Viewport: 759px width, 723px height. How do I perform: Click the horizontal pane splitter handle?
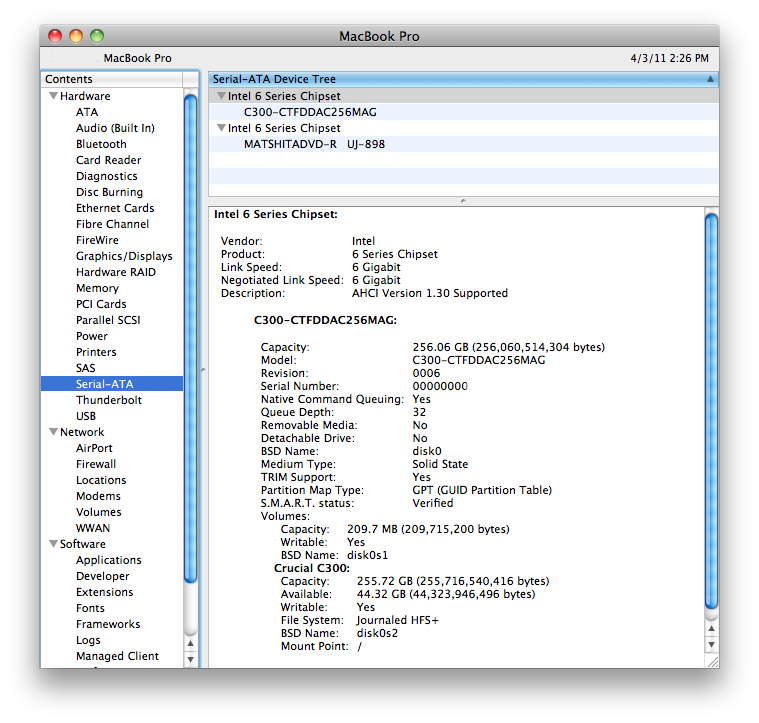463,200
